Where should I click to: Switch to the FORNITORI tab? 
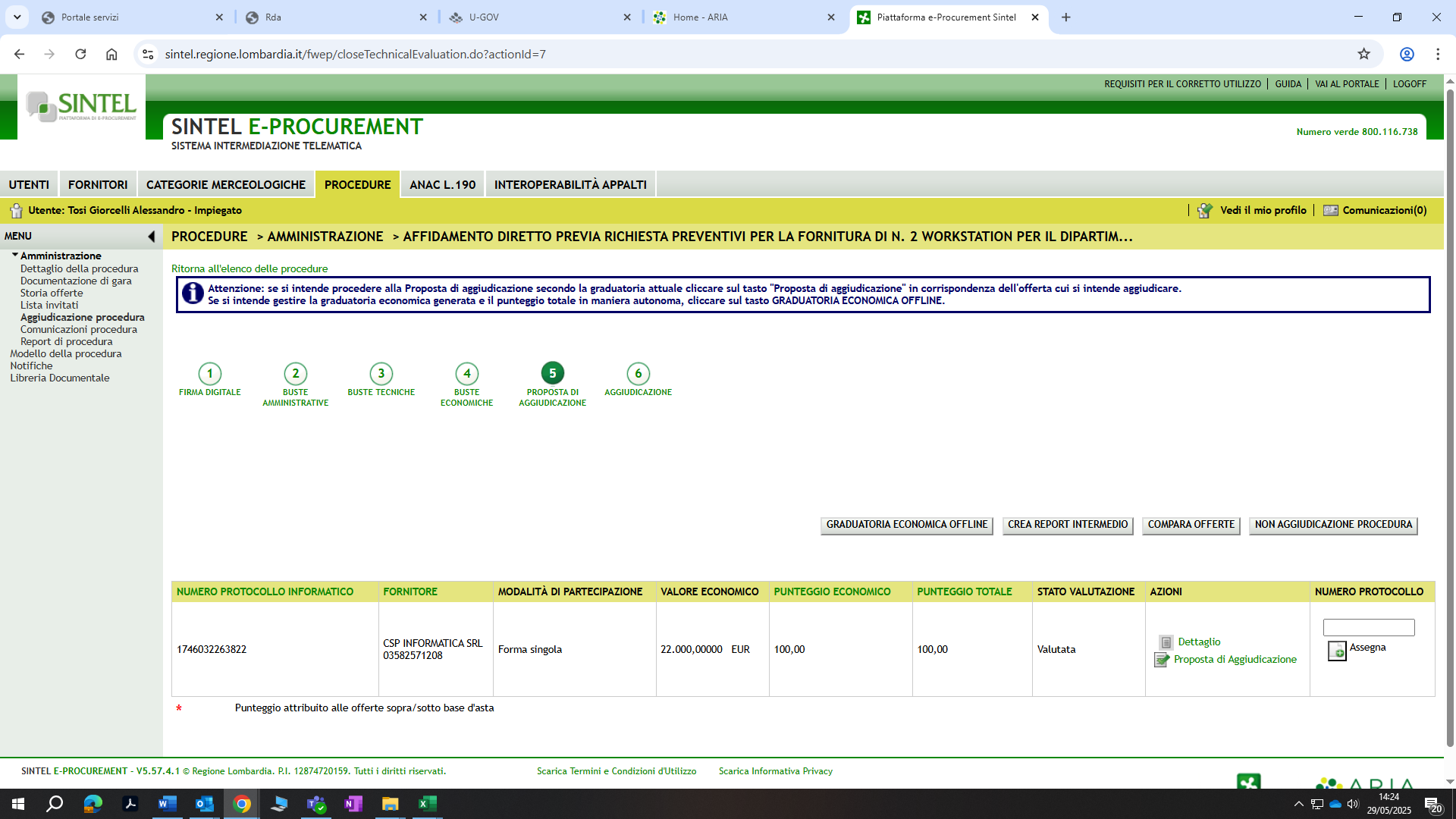tap(98, 184)
